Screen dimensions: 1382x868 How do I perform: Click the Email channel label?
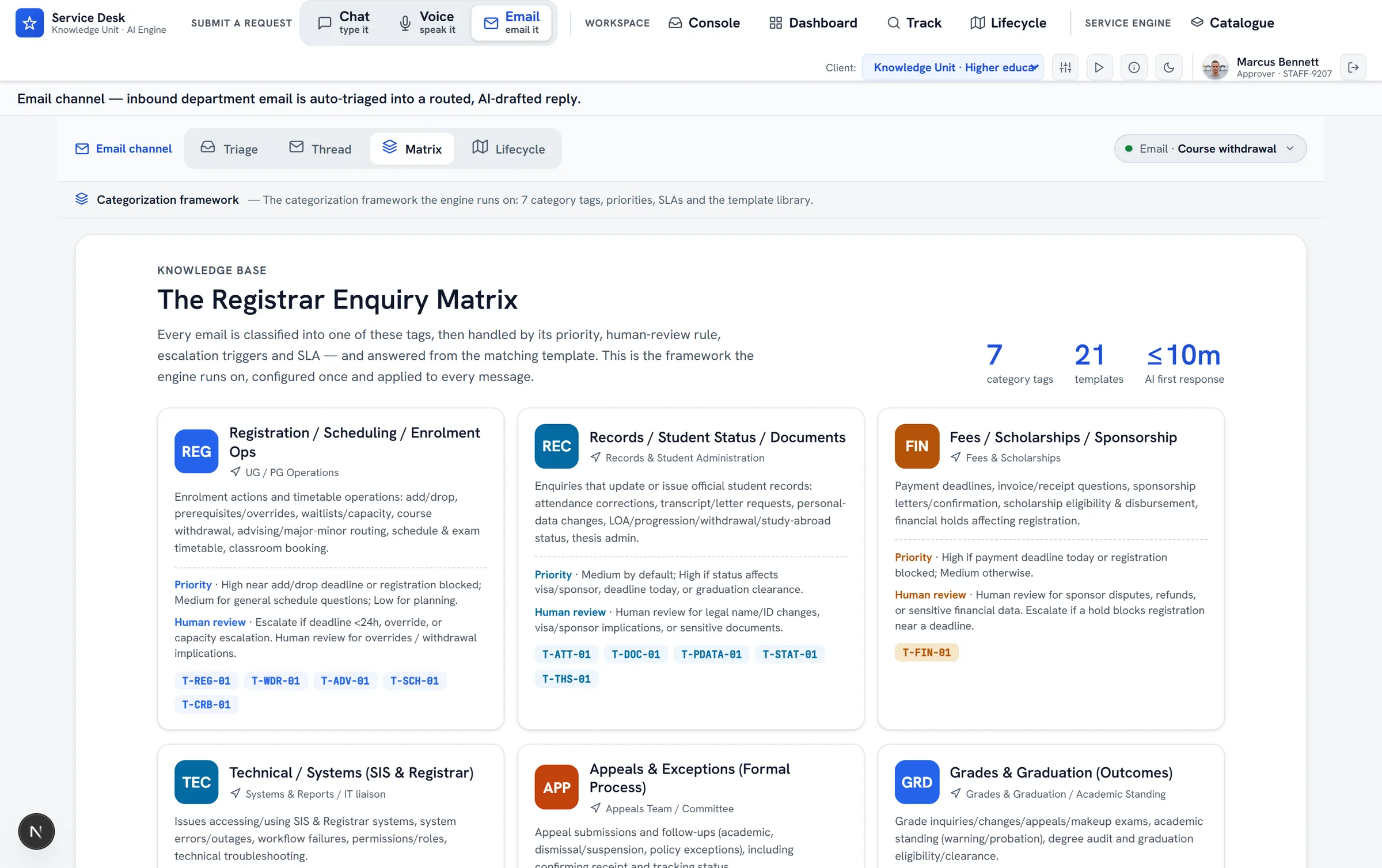123,149
